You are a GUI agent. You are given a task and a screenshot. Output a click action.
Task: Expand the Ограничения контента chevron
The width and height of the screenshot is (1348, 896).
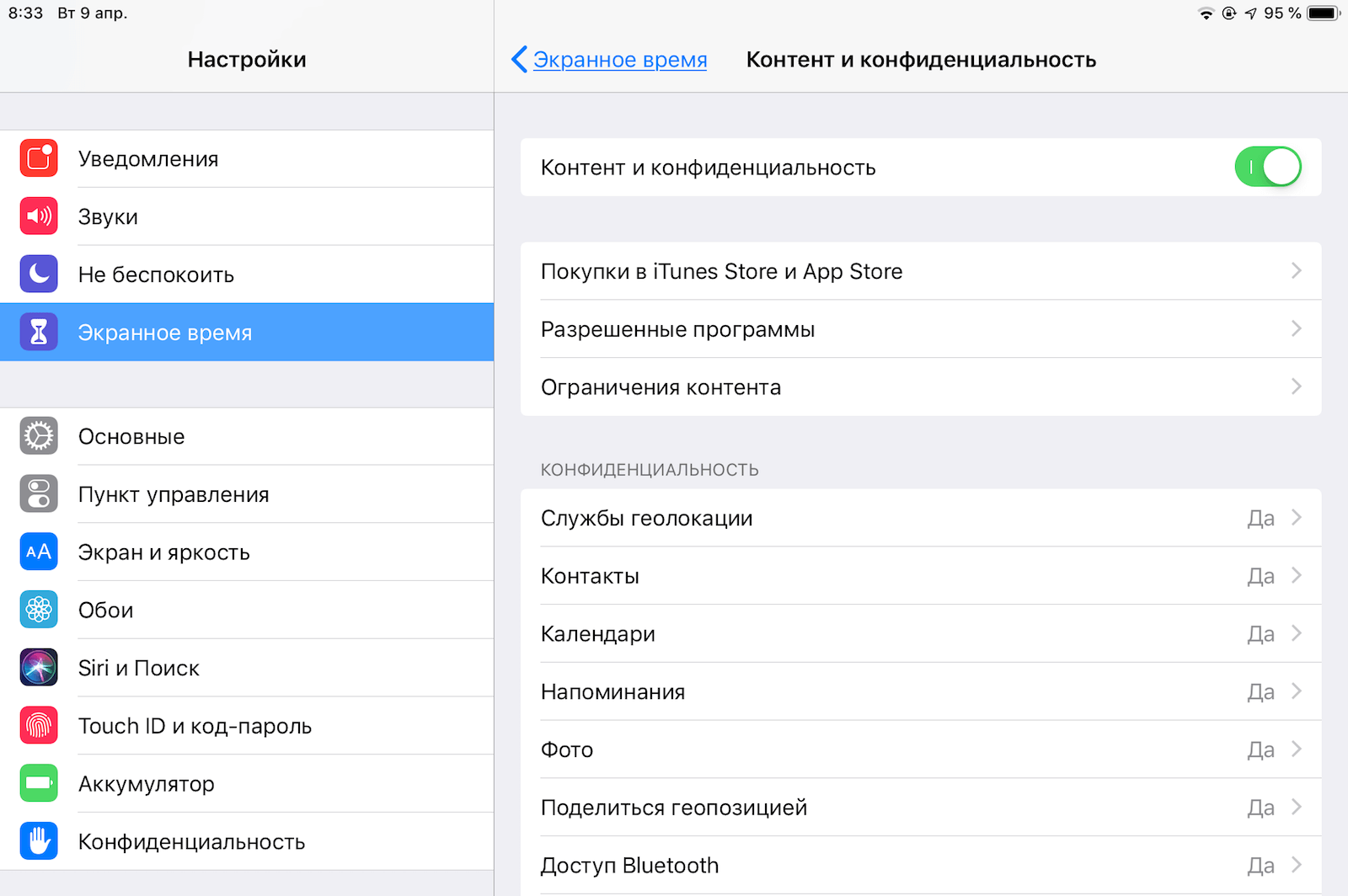point(1297,387)
